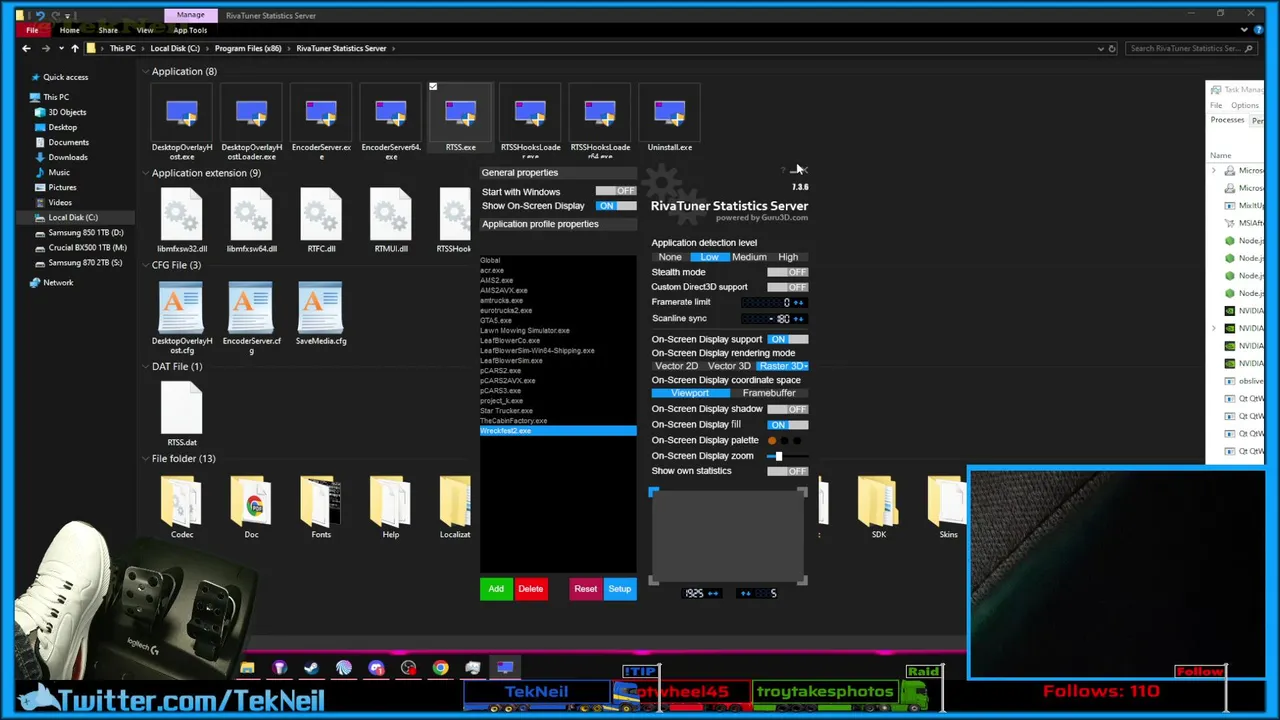This screenshot has width=1280, height=720.
Task: Click the up-one-level arrow in Explorer
Action: 74,48
